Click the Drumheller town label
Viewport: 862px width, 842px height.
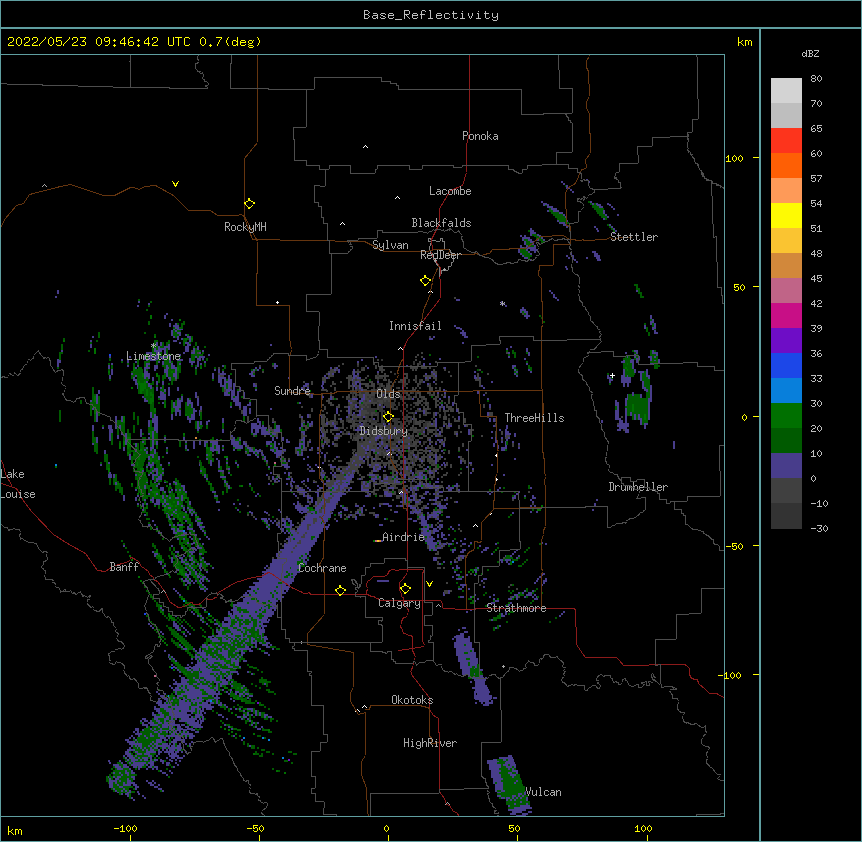pos(638,487)
